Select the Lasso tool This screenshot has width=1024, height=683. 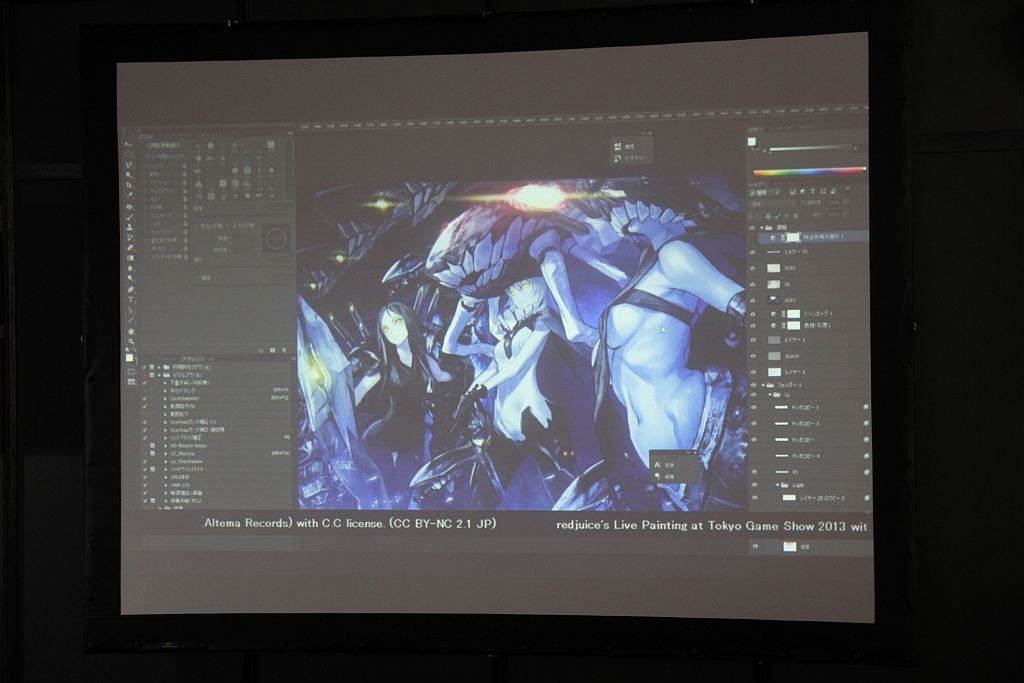pos(130,165)
